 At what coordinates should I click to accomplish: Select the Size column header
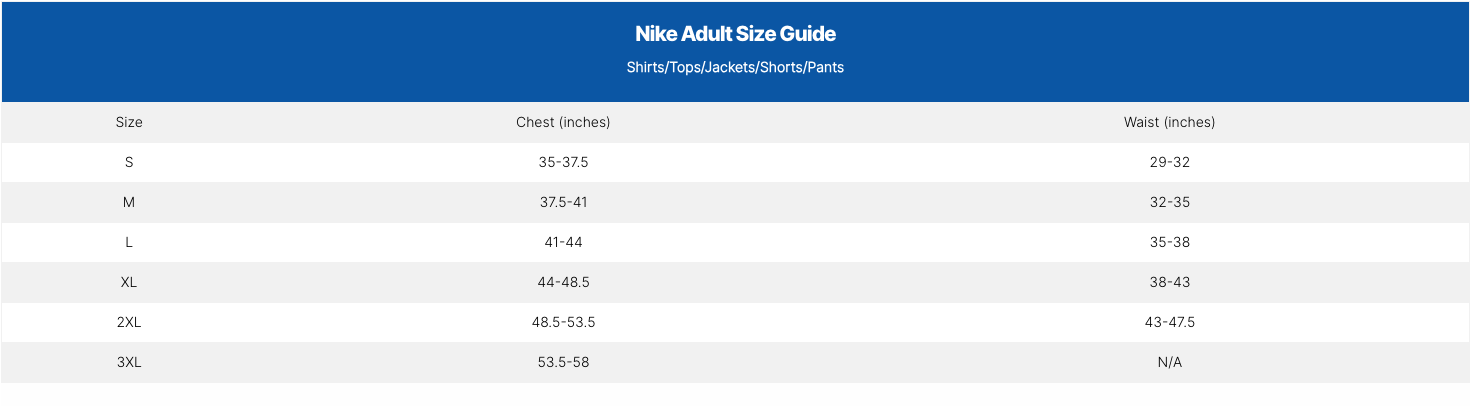[129, 122]
